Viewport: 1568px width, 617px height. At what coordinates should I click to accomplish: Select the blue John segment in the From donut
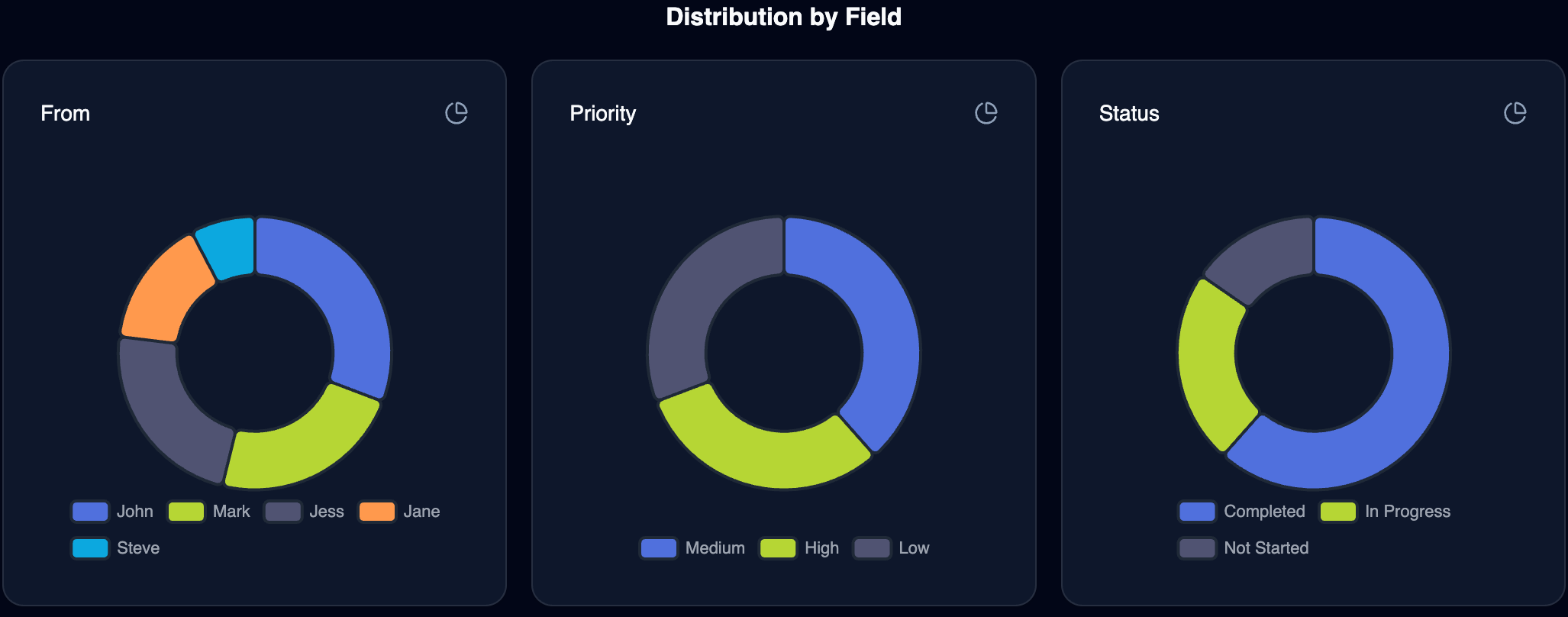tap(344, 290)
